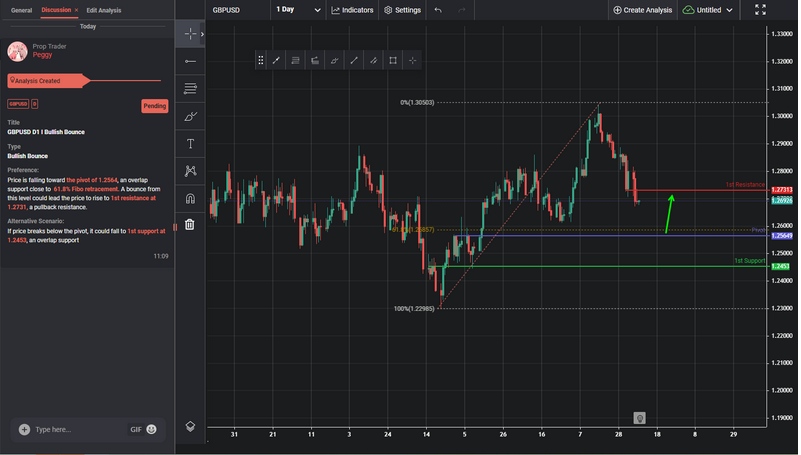Expand the cursor tool flyout arrow

(202, 34)
